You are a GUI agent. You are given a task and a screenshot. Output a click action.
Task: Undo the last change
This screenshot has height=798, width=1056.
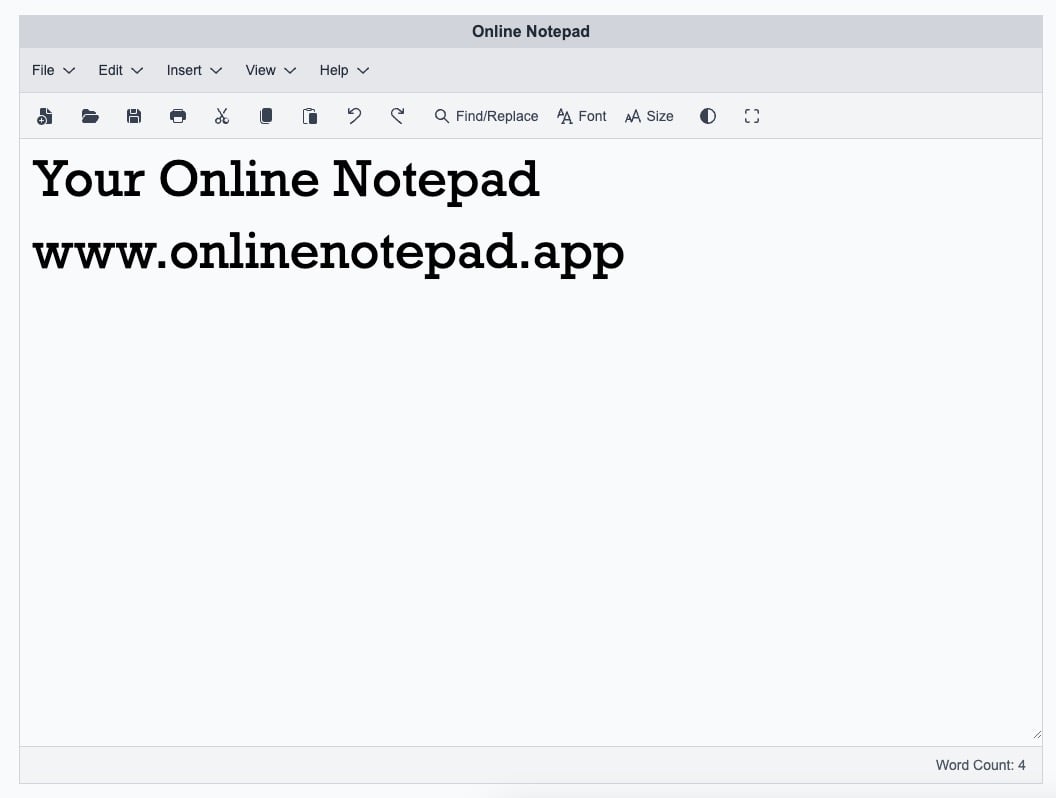[x=354, y=116]
